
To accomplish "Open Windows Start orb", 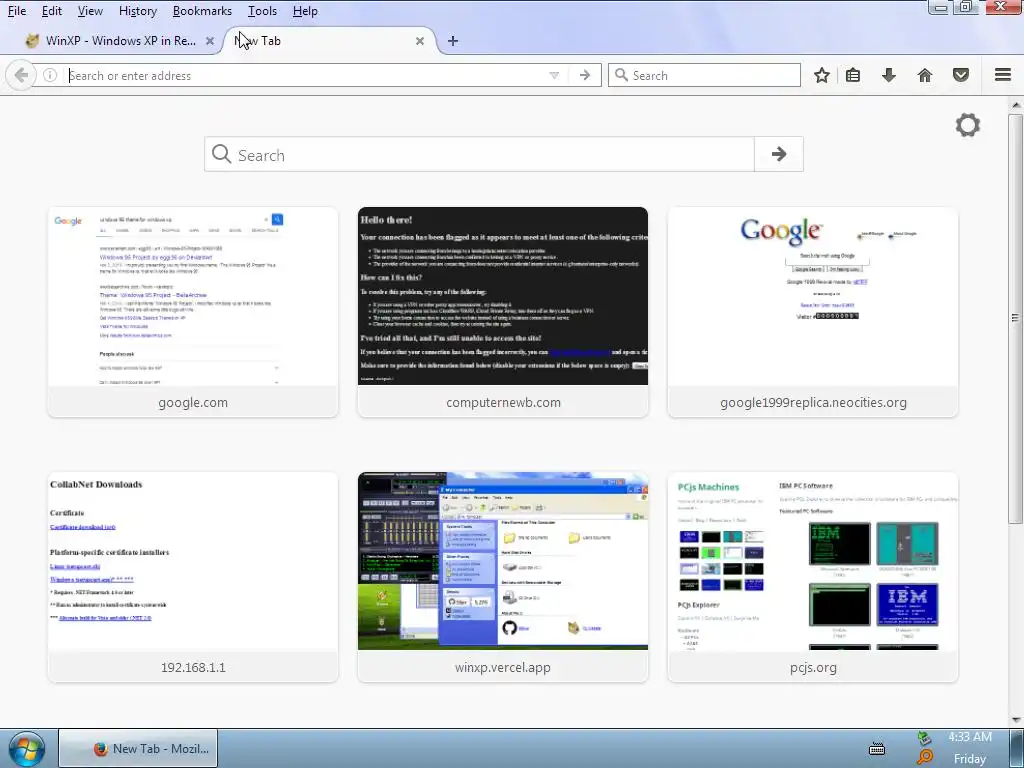I will (27, 748).
